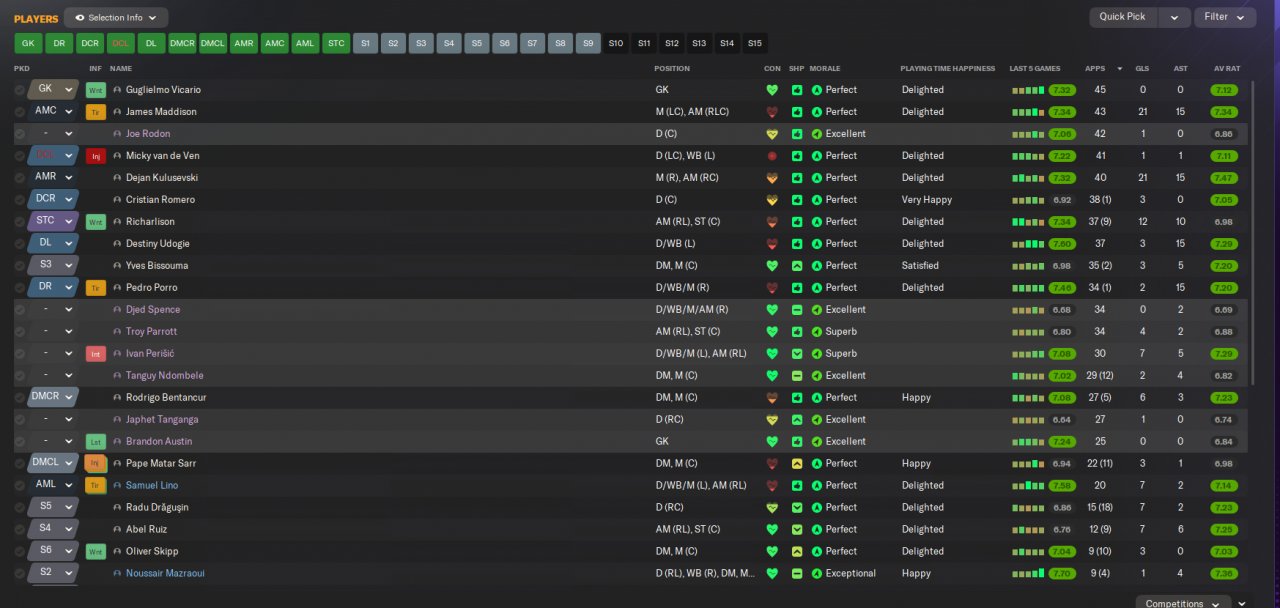
Task: Open the GK position dropdown for Vicario
Action: (53, 90)
